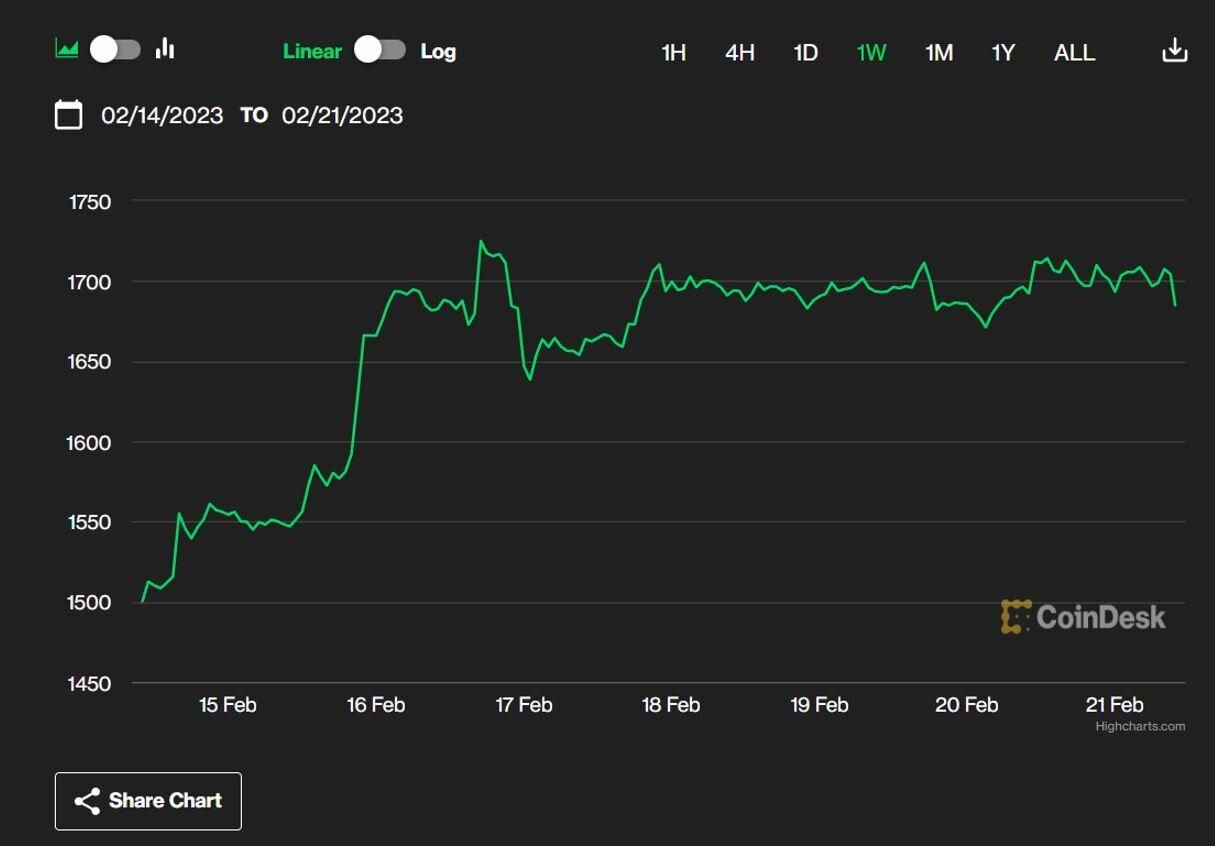Viewport: 1215px width, 846px height.
Task: Toggle the line/candlestick chart switch
Action: click(x=115, y=49)
